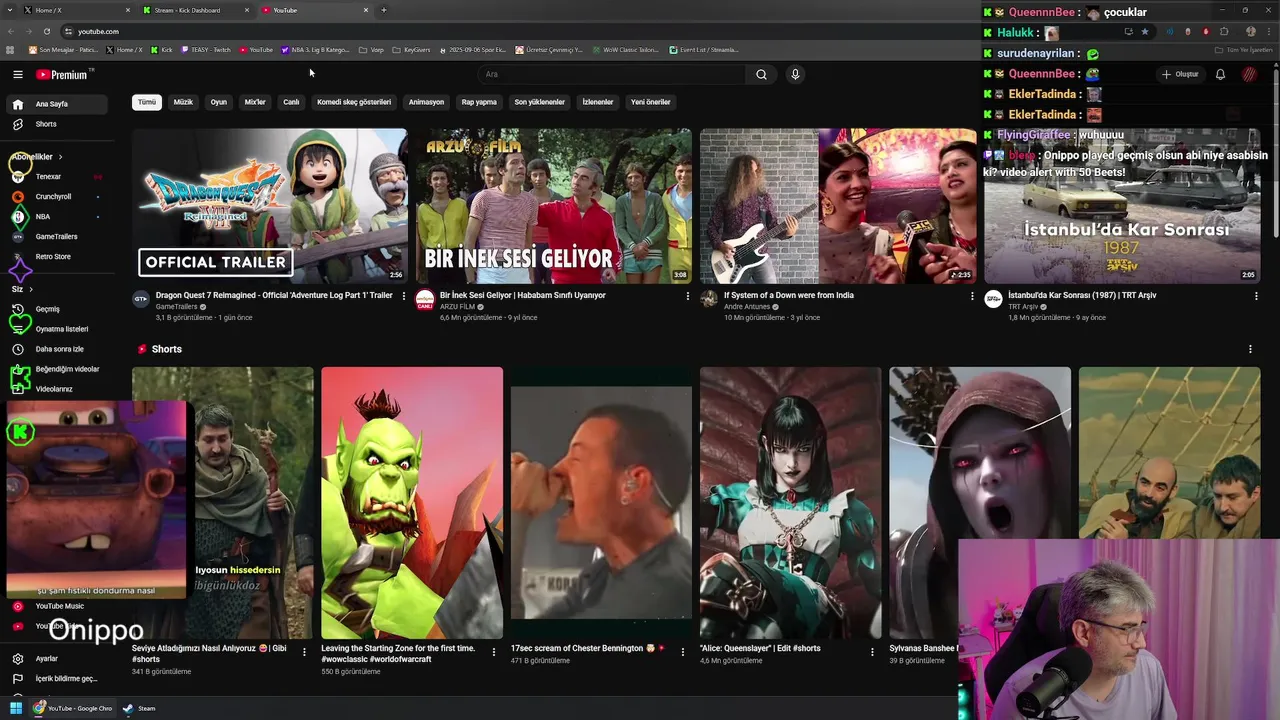Select the Canlı filter chip
Image resolution: width=1280 pixels, height=720 pixels.
[291, 102]
